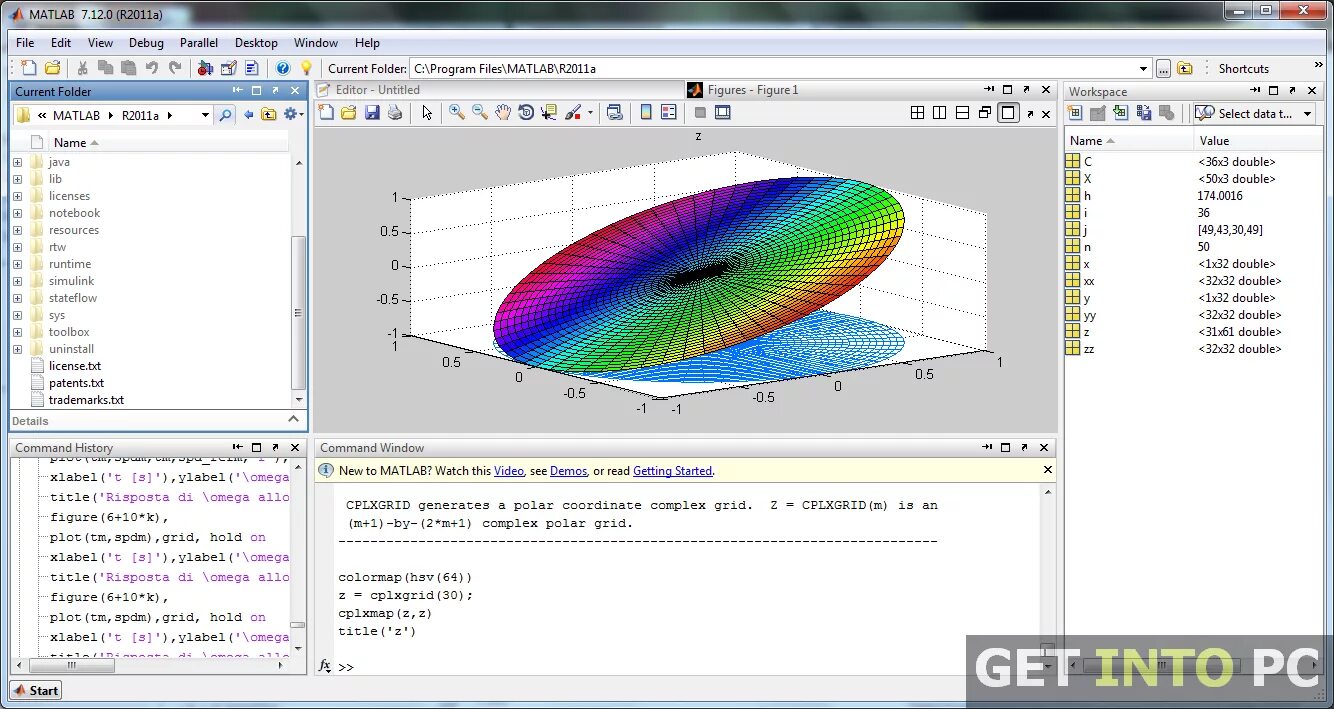Select the Data Cursor tool

click(549, 112)
